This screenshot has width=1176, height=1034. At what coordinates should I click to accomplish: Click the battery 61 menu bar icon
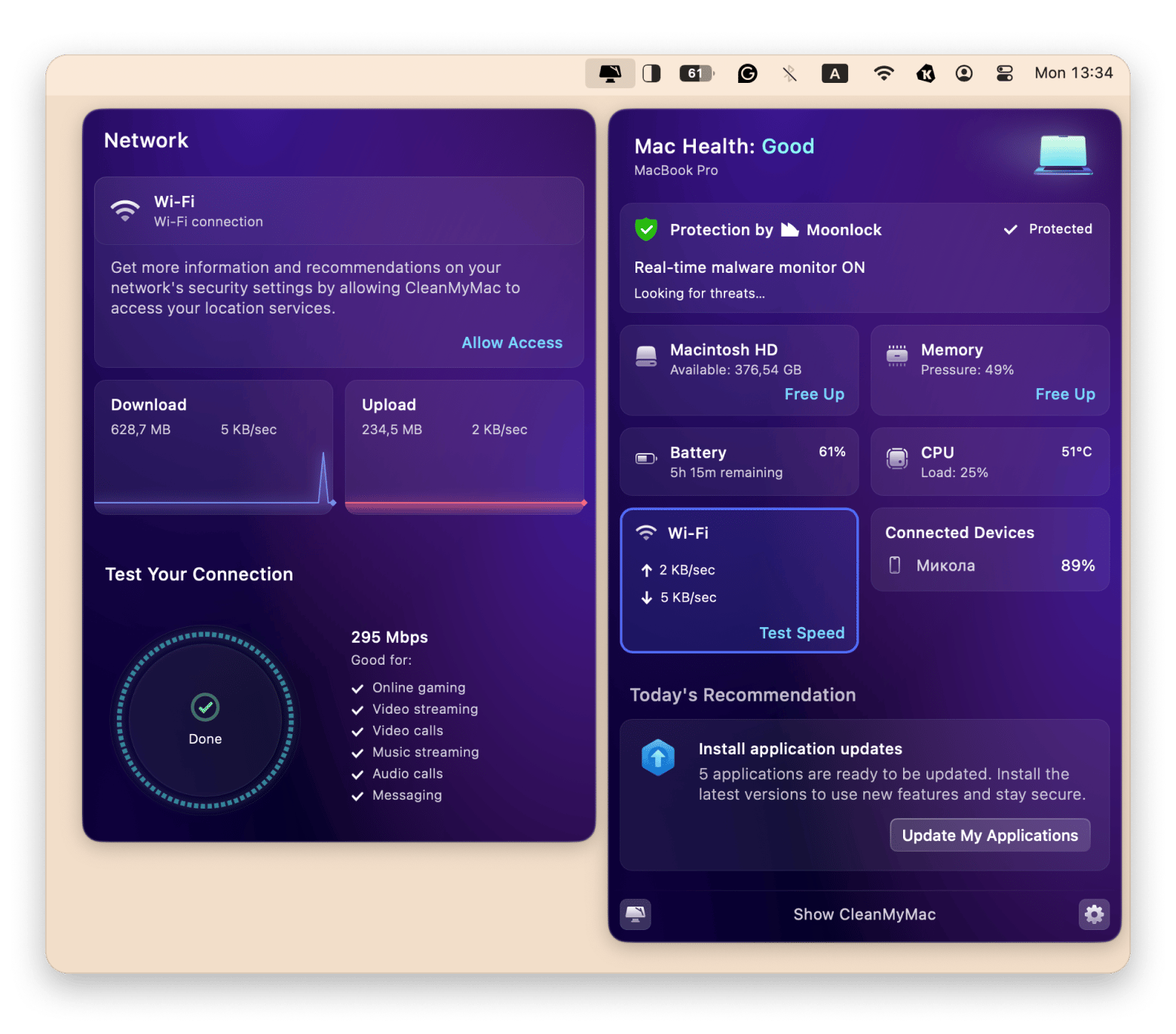[x=697, y=73]
